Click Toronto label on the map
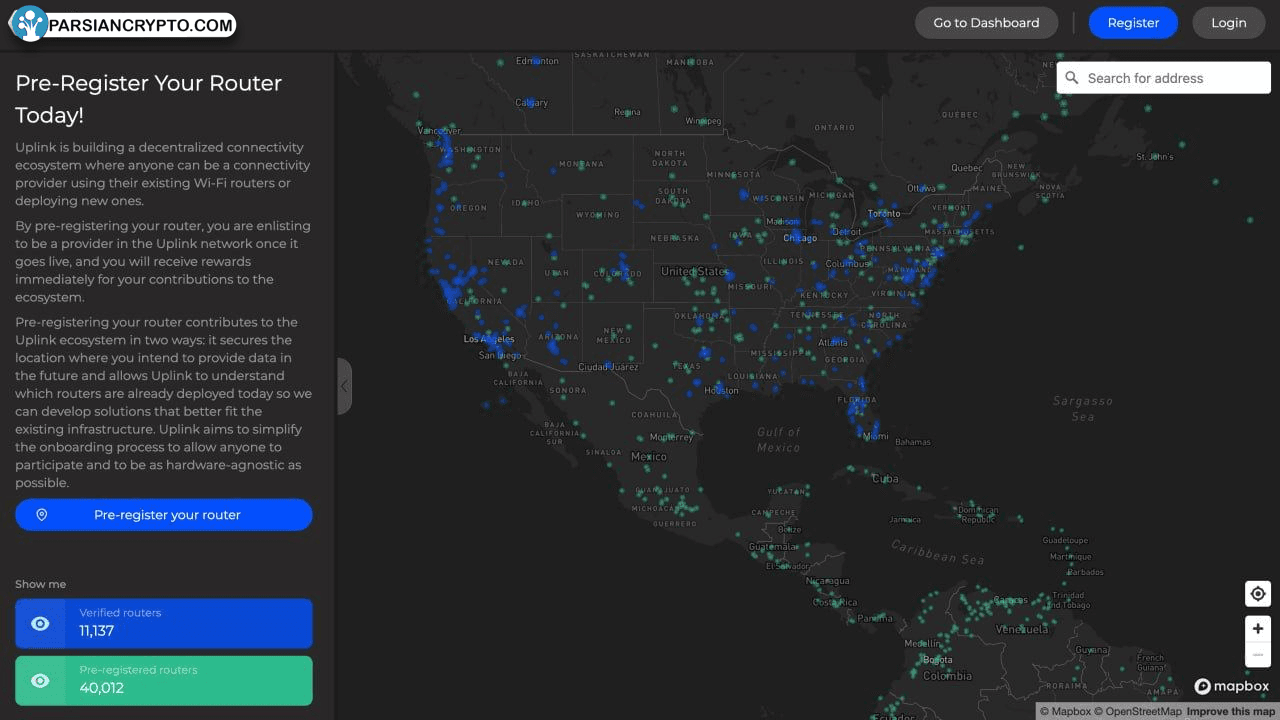This screenshot has width=1280, height=720. coord(884,213)
